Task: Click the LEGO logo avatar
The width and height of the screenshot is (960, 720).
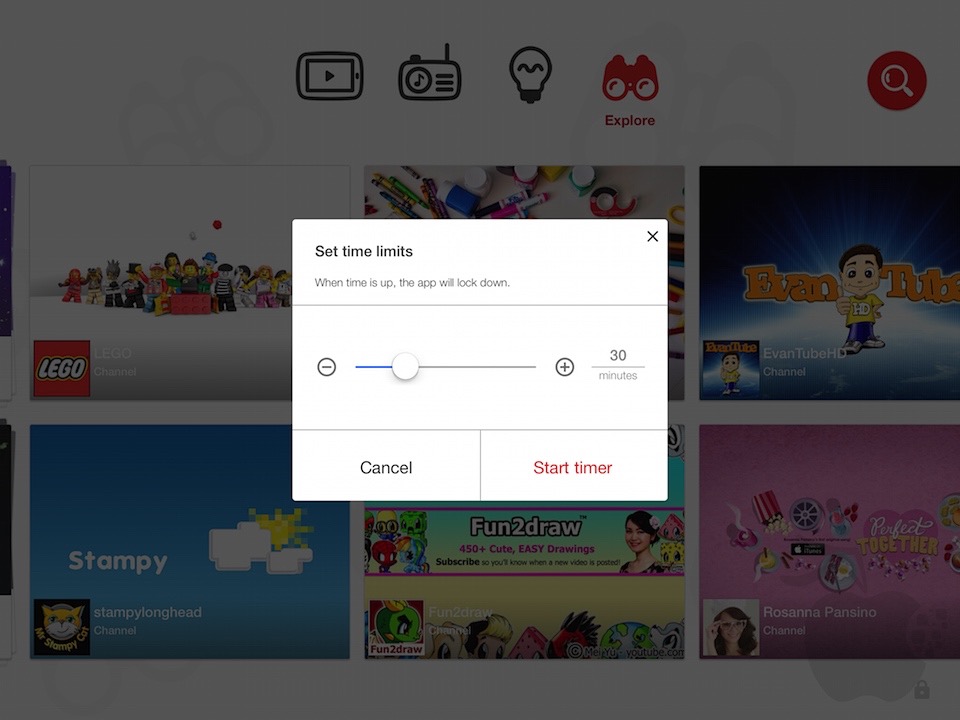Action: pyautogui.click(x=62, y=369)
